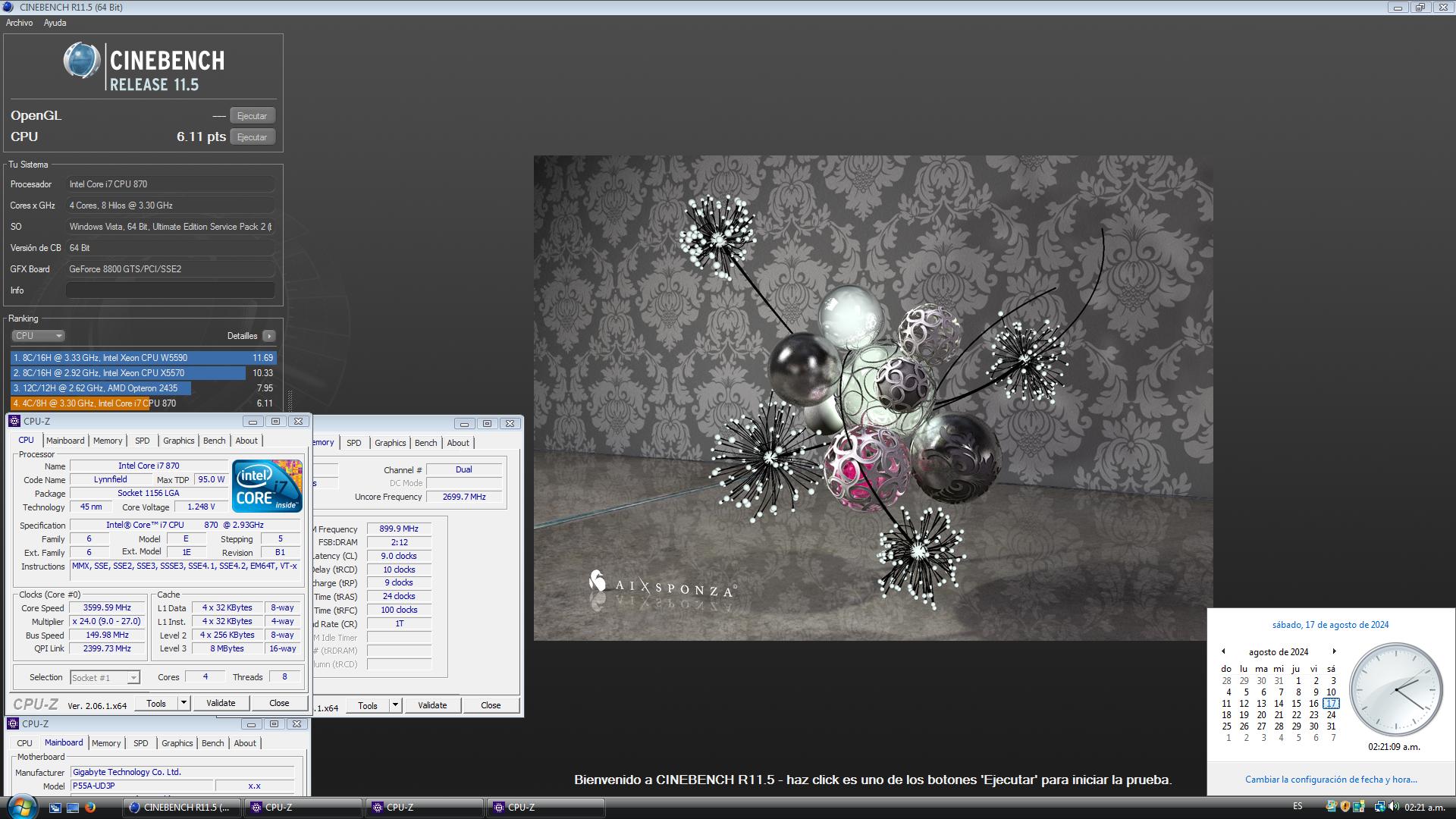Click the Intel Core i7 inside logo
The width and height of the screenshot is (1456, 819).
click(268, 486)
